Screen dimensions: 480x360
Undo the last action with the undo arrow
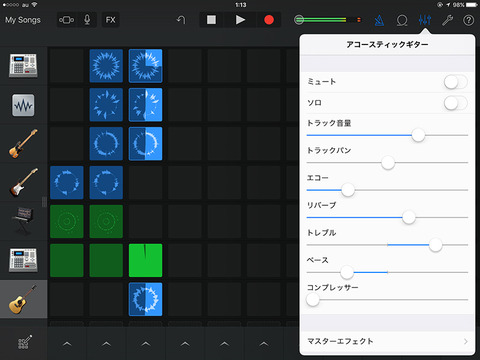pyautogui.click(x=181, y=20)
